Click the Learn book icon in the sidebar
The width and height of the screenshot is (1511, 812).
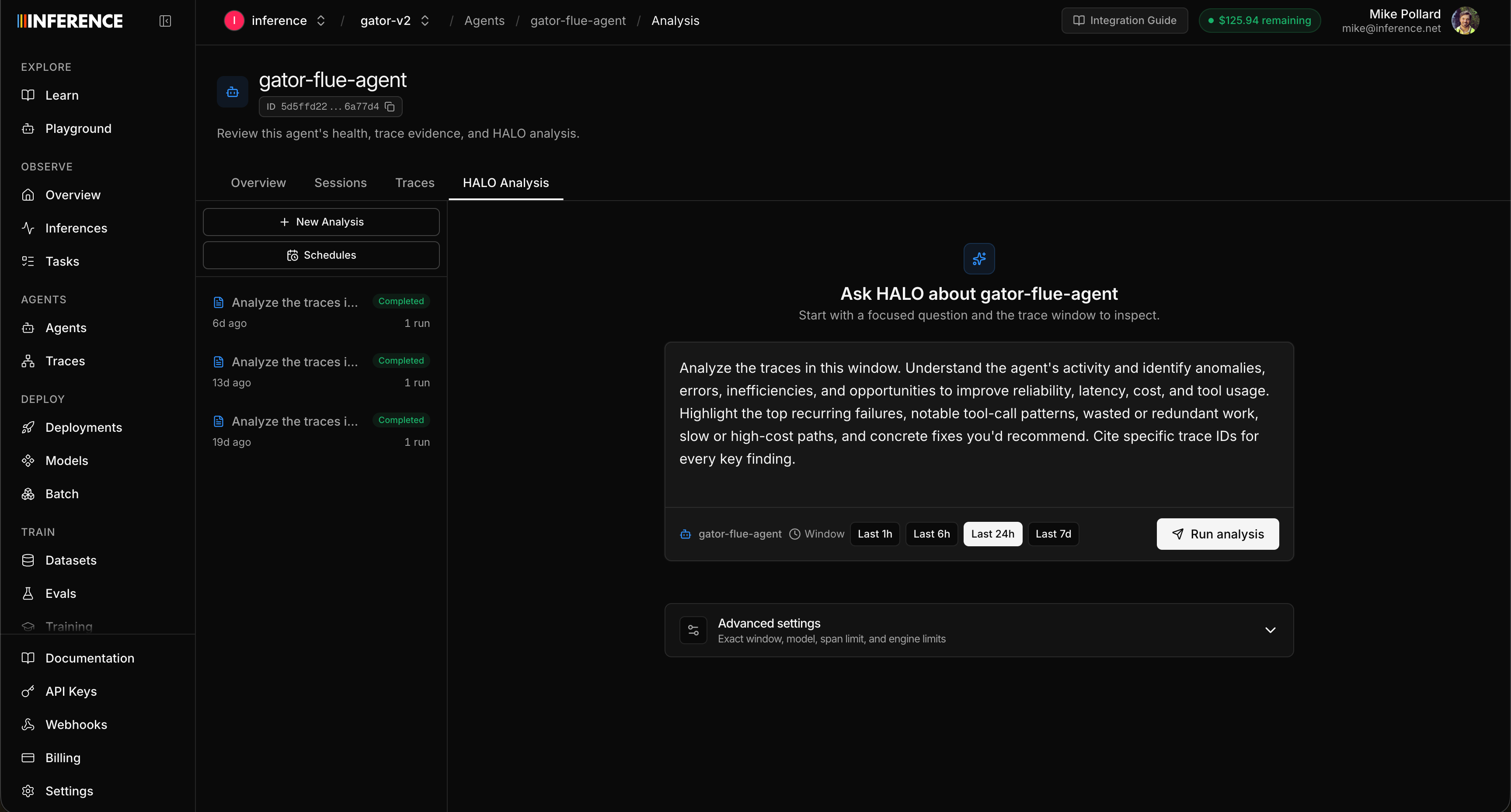pos(28,95)
